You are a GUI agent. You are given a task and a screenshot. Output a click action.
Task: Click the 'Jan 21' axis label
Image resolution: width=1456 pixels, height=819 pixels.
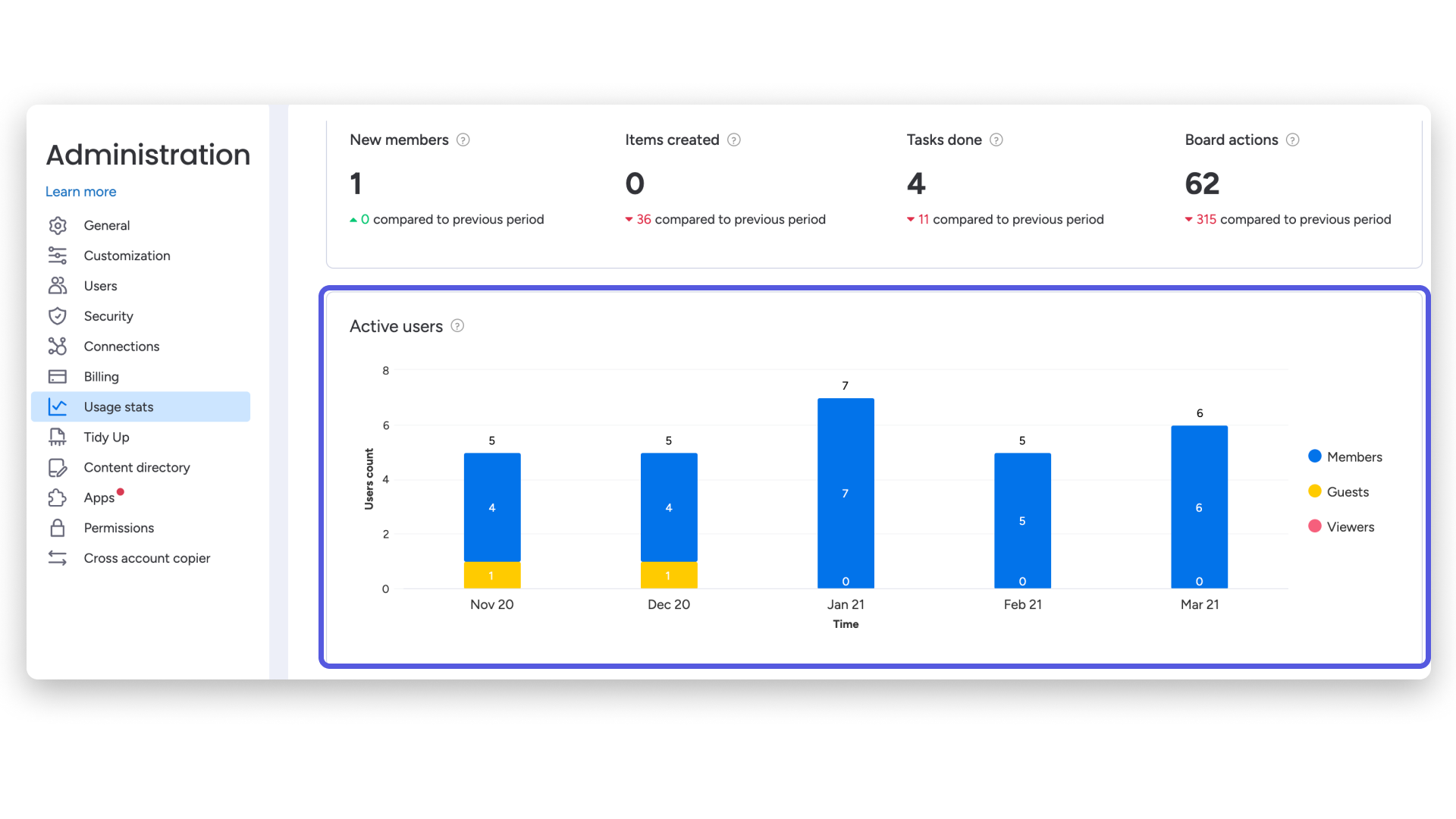[846, 604]
